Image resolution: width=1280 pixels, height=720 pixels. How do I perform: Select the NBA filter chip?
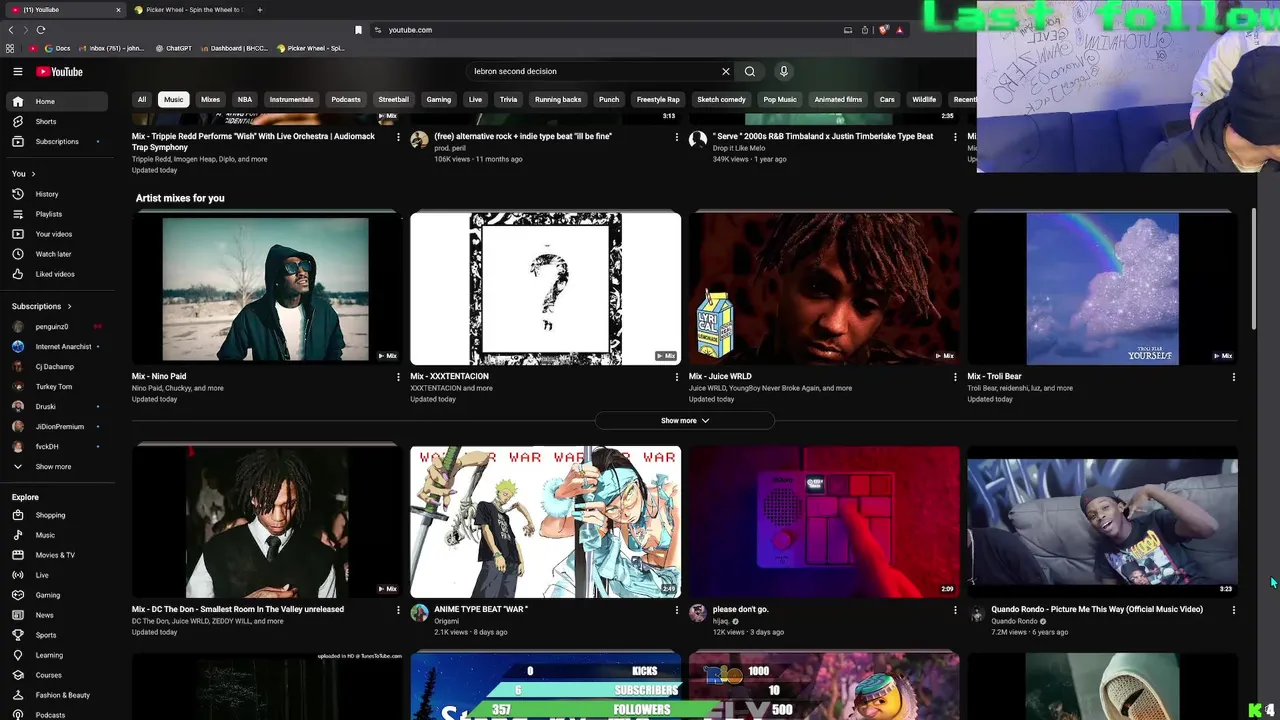pyautogui.click(x=245, y=100)
